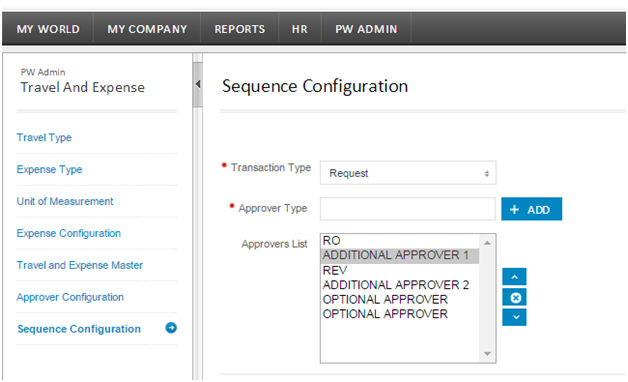Click the up arrow of approvers list scrollbar

[x=487, y=243]
